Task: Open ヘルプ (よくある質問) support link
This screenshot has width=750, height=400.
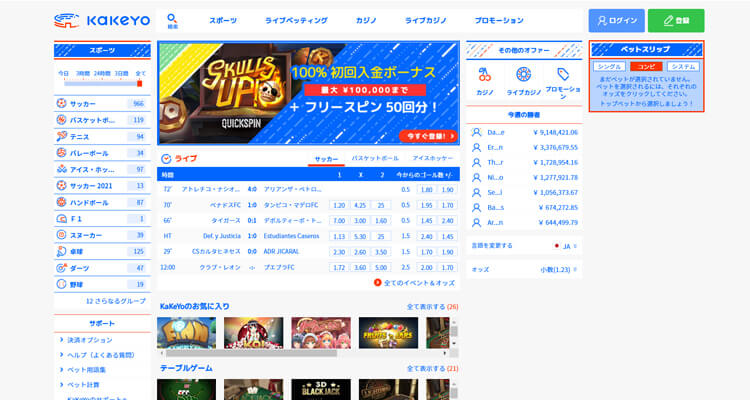Action: [100, 355]
